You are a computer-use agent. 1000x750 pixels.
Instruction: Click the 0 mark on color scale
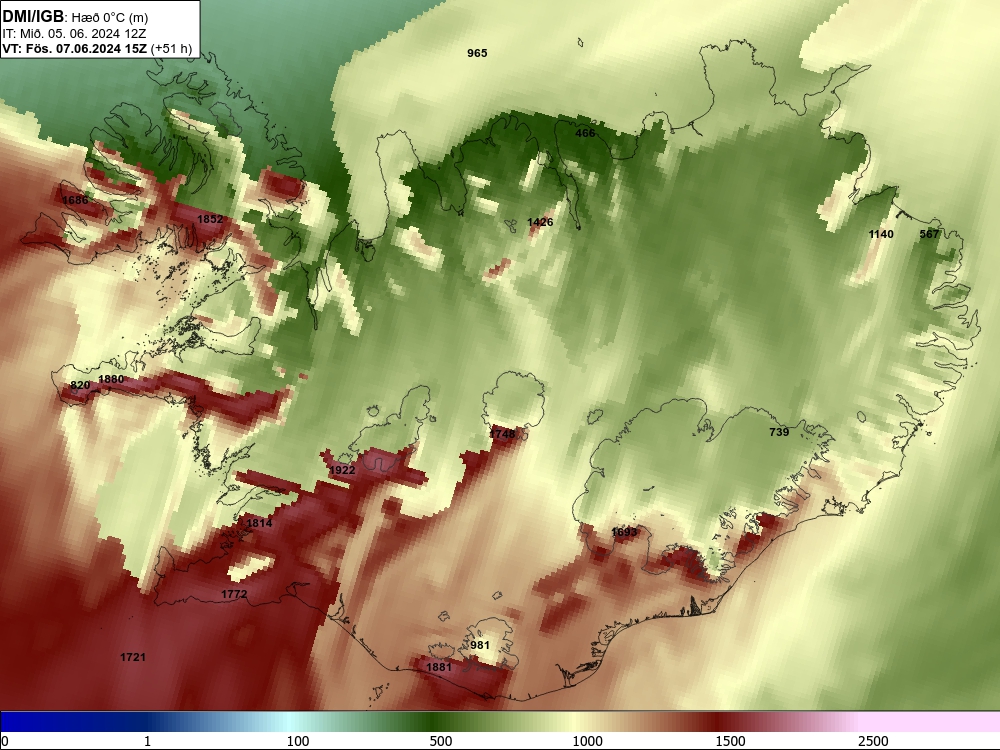point(5,740)
